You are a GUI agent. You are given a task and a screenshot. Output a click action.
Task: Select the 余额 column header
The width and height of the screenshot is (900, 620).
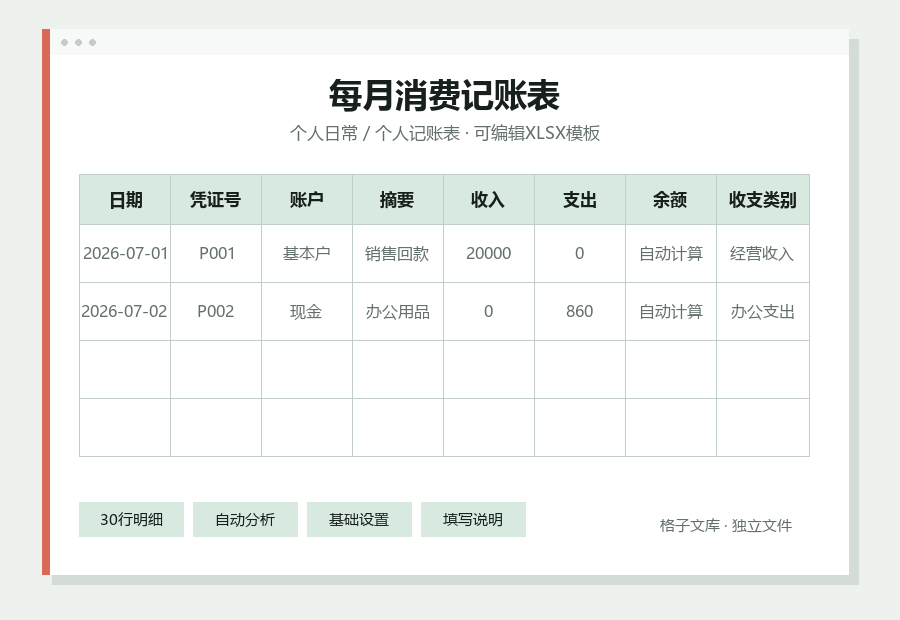[x=671, y=200]
